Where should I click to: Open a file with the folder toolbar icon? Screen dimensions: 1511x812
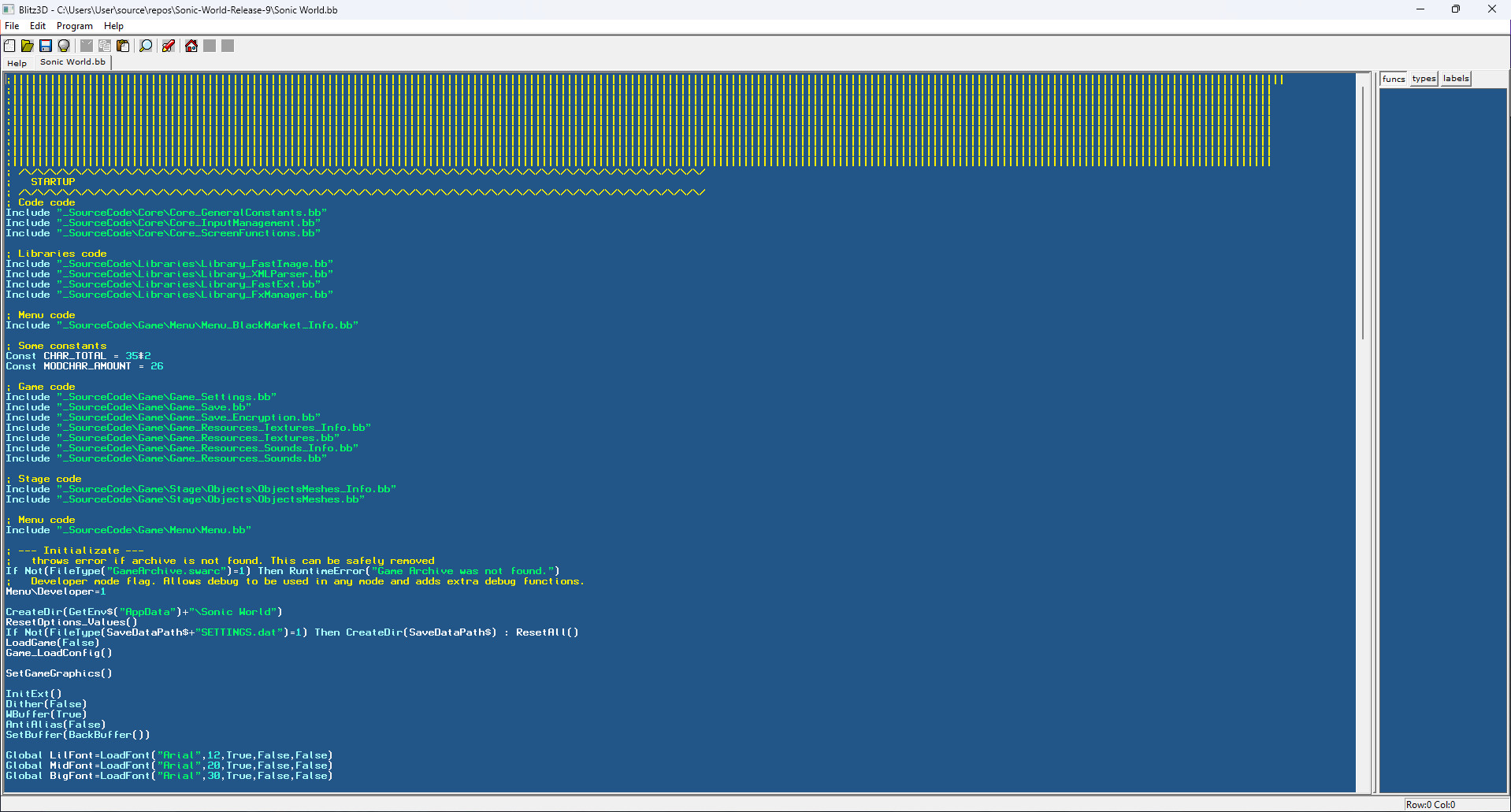27,46
